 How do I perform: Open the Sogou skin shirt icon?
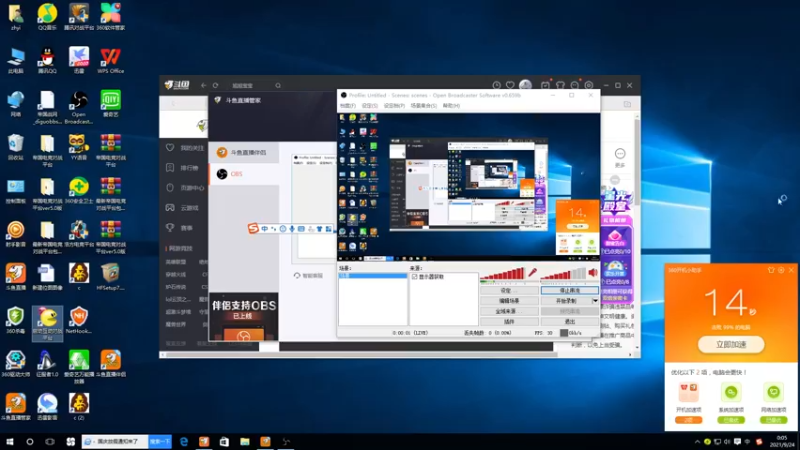[x=319, y=229]
